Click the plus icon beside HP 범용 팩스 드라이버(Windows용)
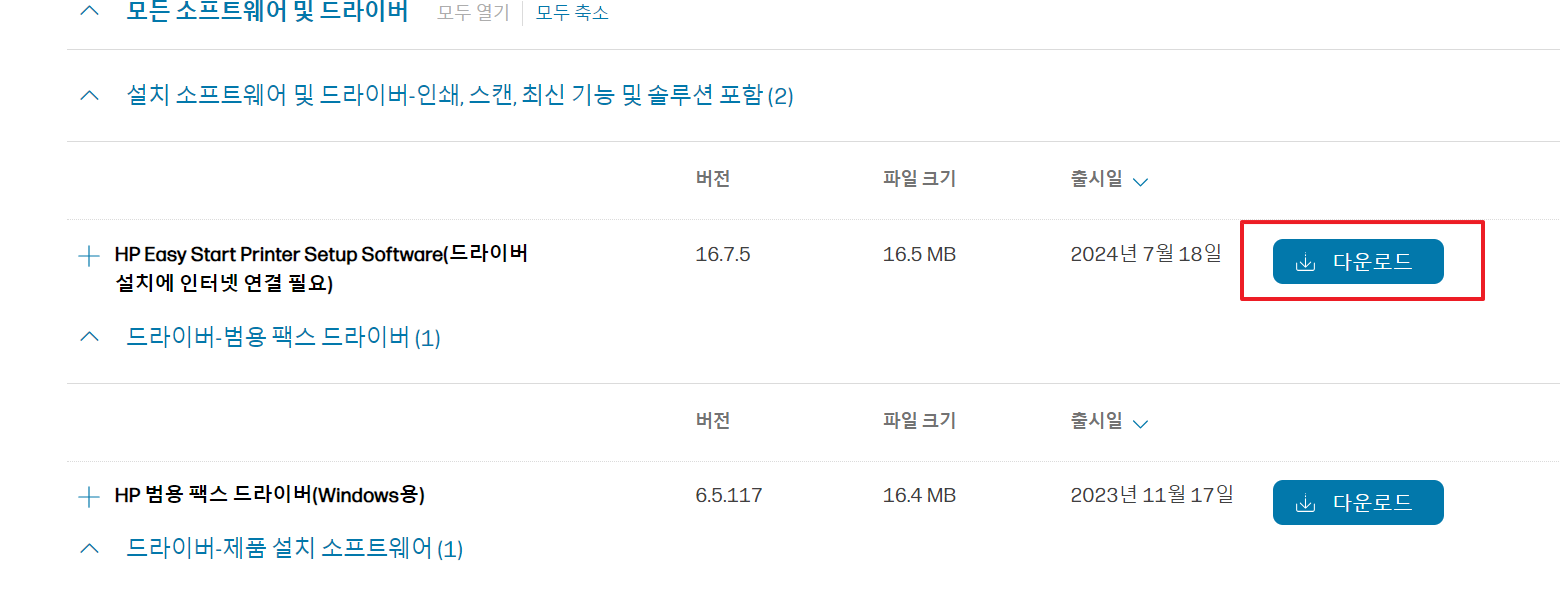 [88, 495]
